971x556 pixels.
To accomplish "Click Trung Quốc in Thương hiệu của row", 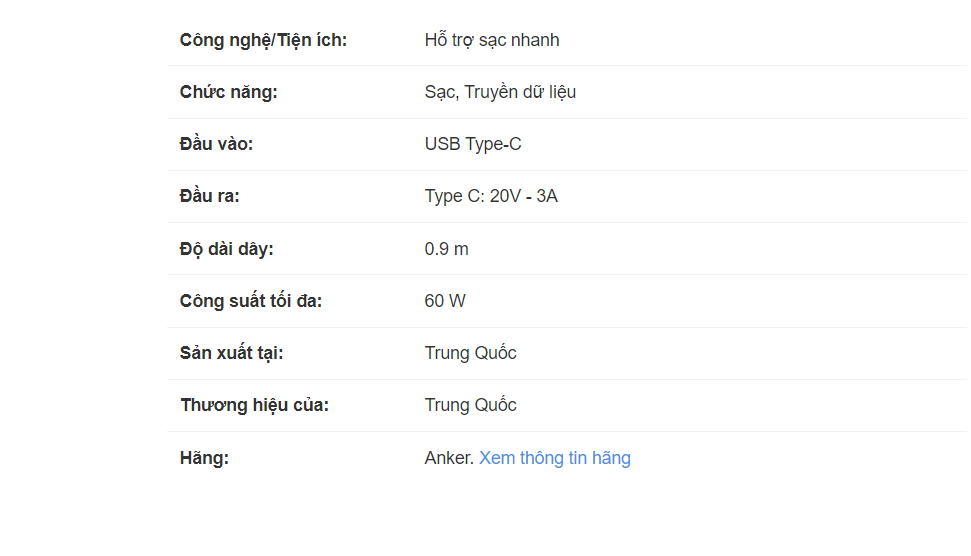I will [470, 405].
